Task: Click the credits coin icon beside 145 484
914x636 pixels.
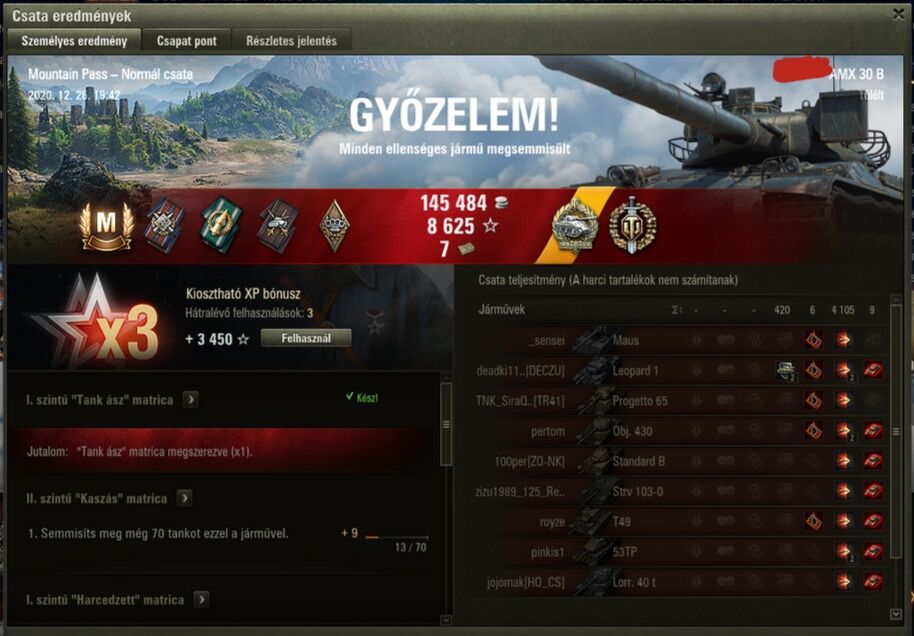Action: click(x=501, y=203)
